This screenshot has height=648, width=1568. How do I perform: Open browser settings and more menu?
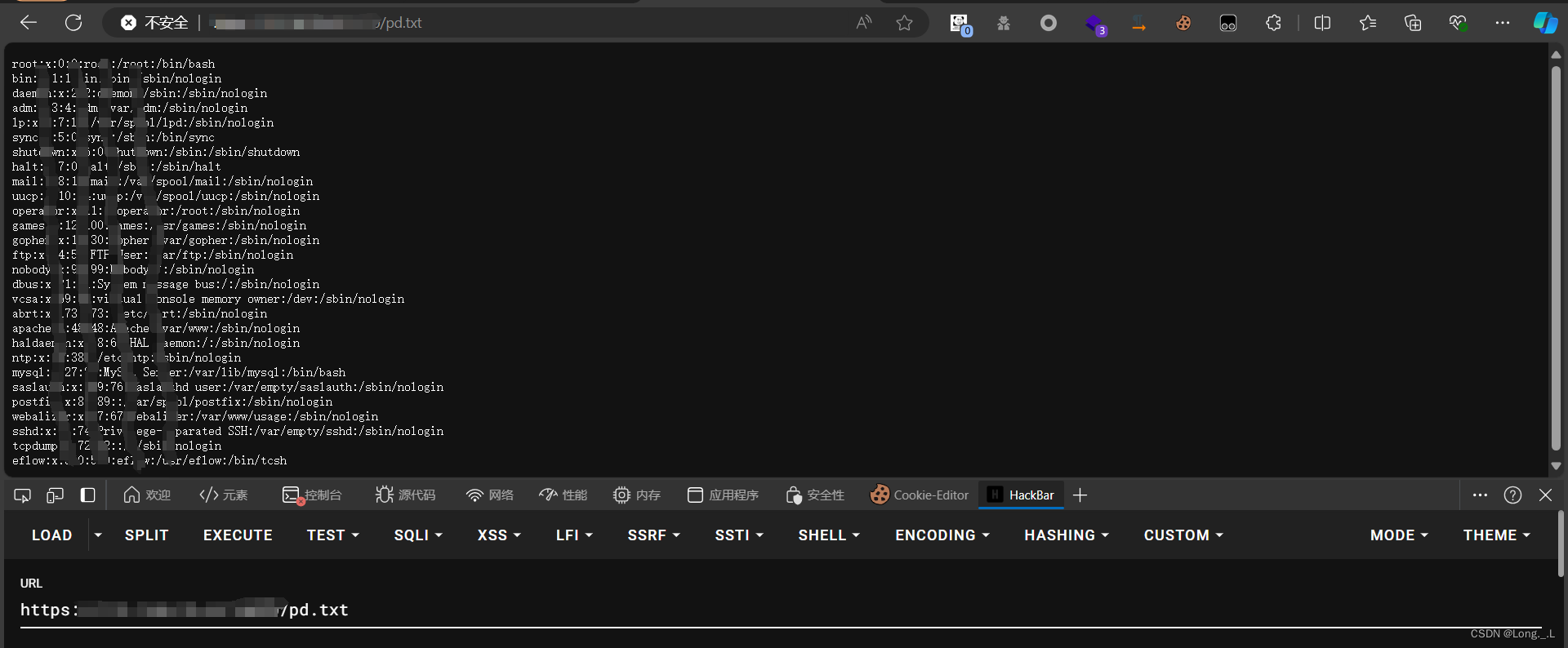pyautogui.click(x=1503, y=23)
